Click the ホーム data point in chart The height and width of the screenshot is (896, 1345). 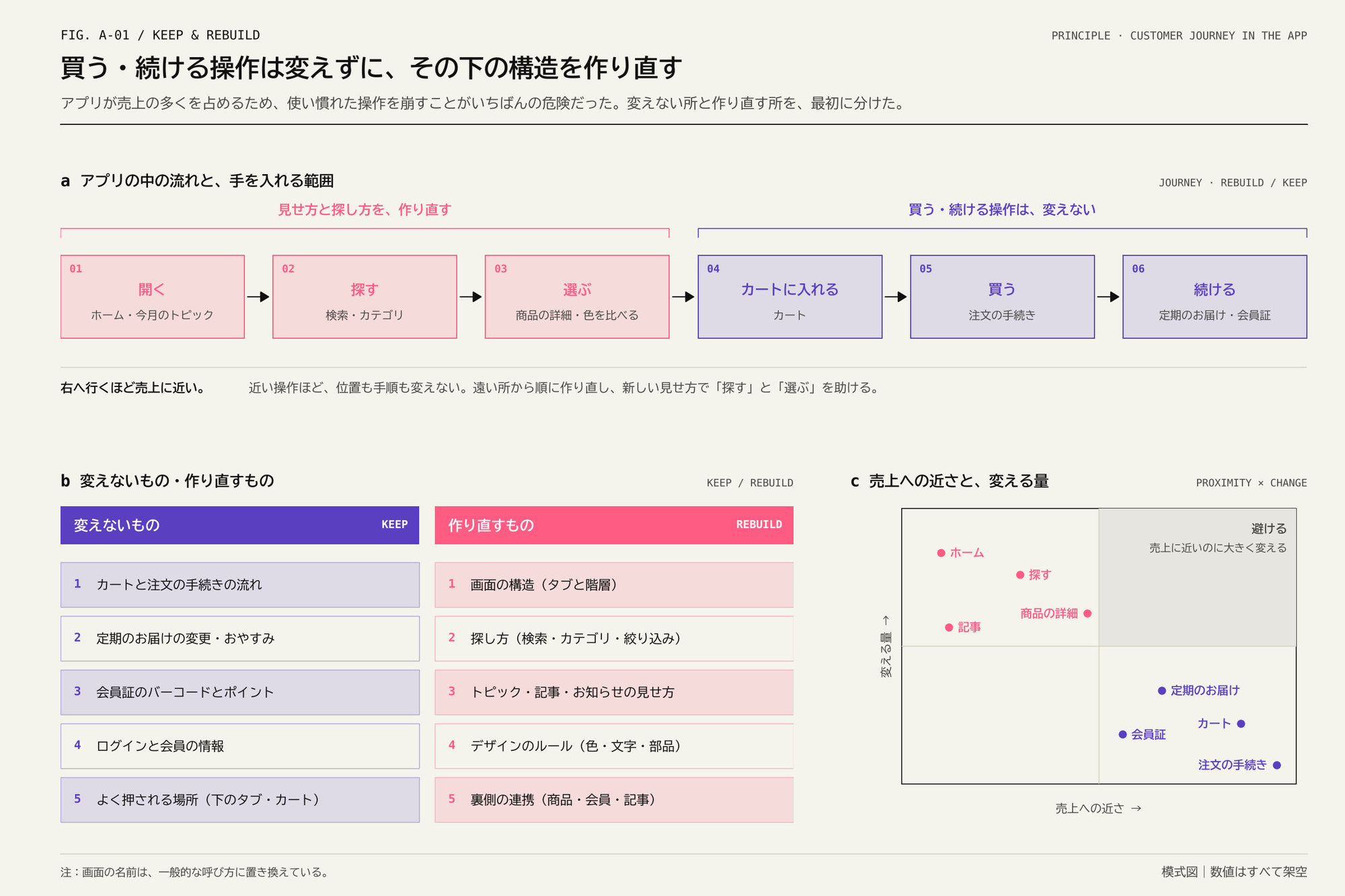[941, 553]
